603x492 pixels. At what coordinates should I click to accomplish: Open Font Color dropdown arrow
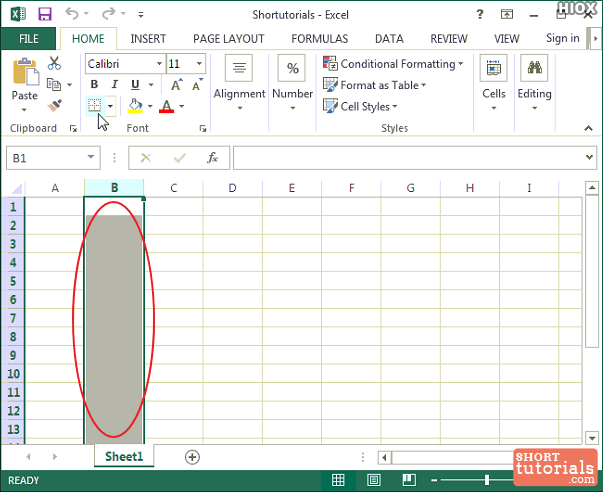[182, 106]
